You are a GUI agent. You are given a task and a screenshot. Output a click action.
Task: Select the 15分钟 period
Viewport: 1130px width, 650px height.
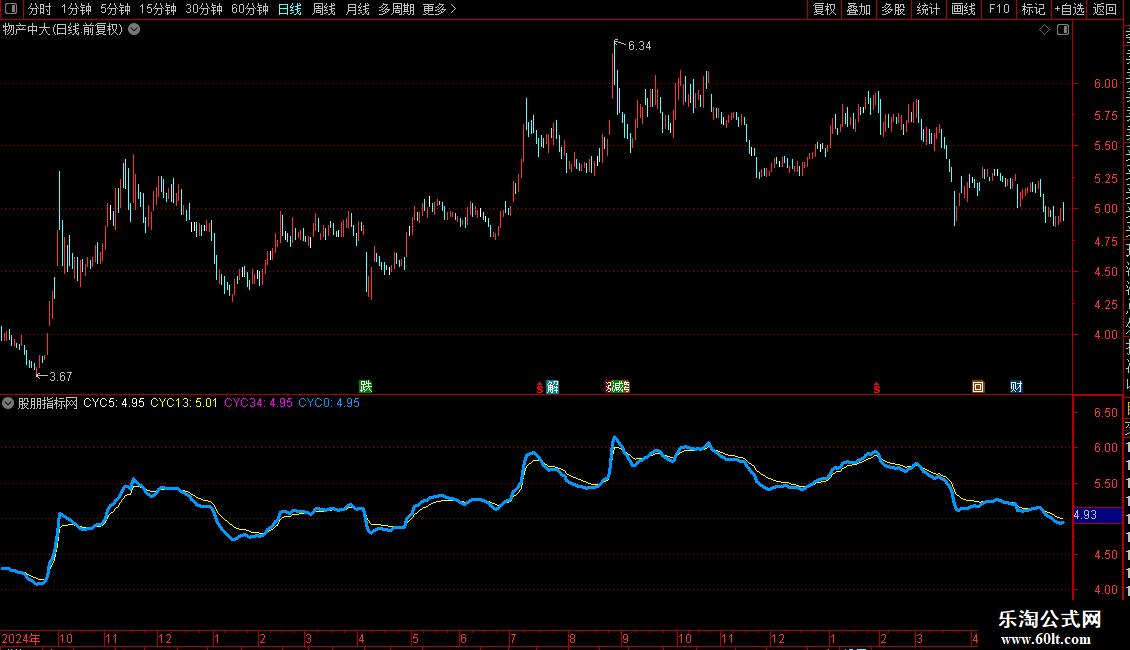coord(158,9)
